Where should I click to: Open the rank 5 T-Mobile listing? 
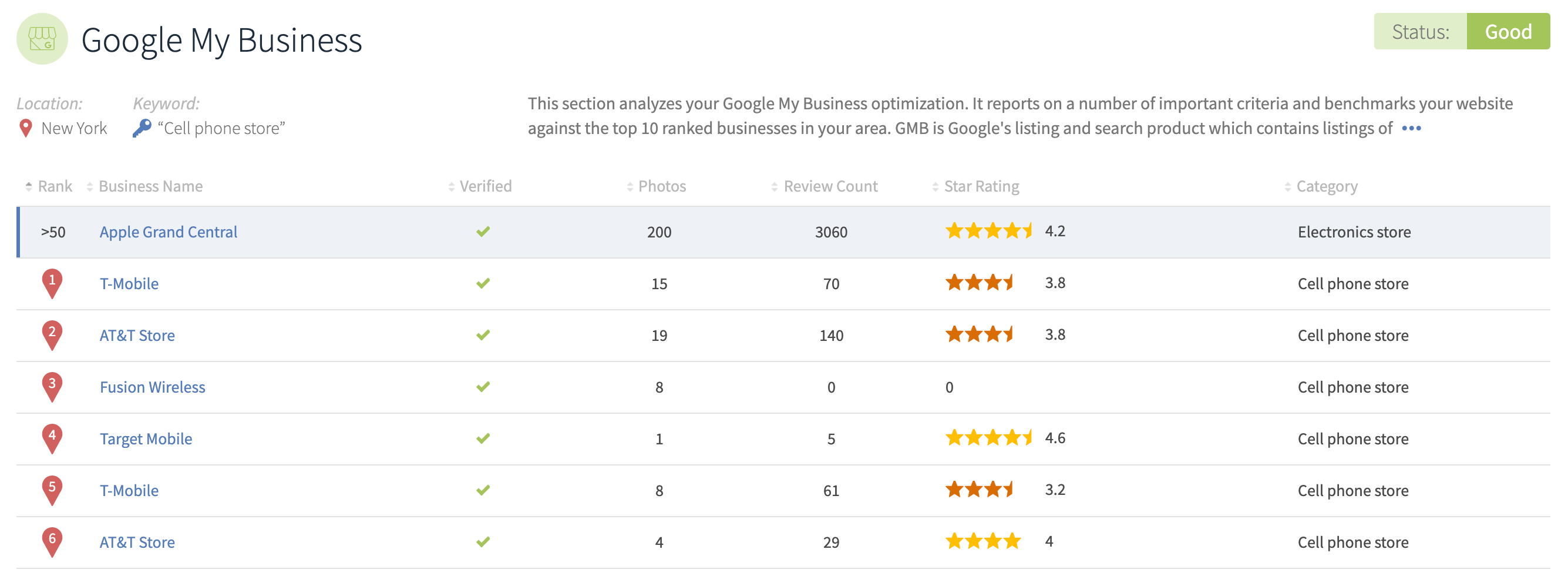[x=129, y=491]
